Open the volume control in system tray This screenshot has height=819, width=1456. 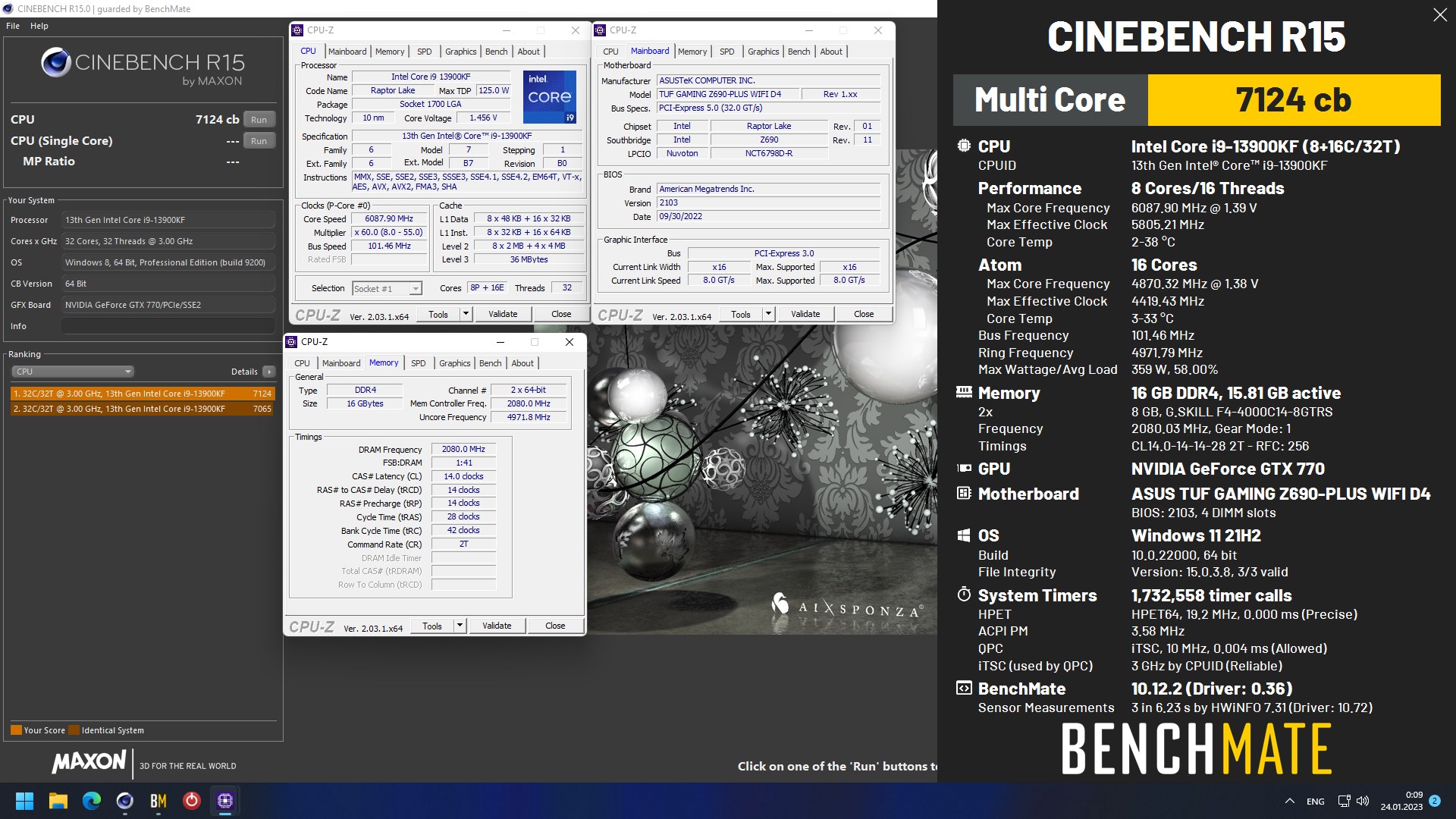pos(1363,801)
